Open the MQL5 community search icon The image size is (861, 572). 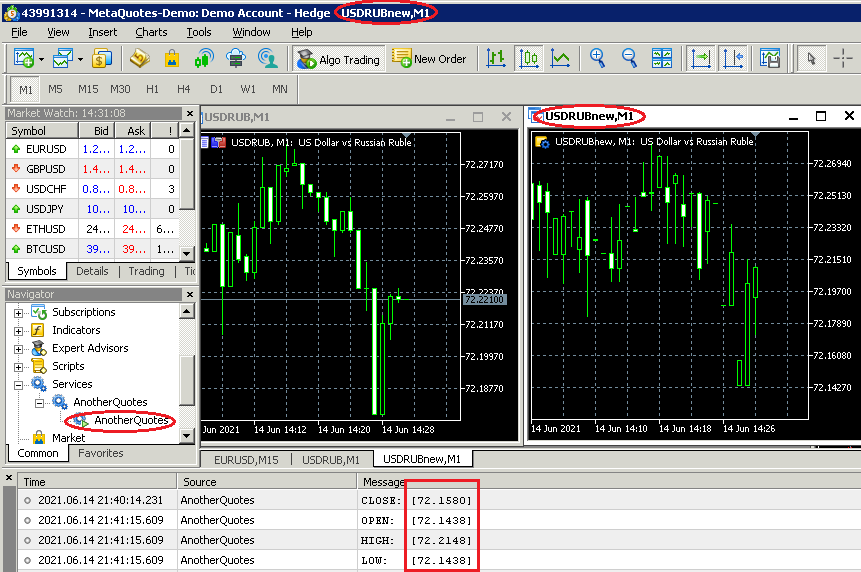268,58
